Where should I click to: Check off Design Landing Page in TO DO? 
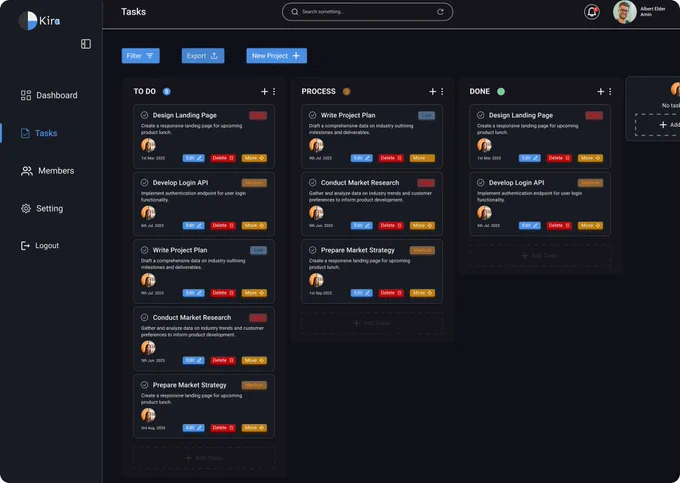pos(144,115)
